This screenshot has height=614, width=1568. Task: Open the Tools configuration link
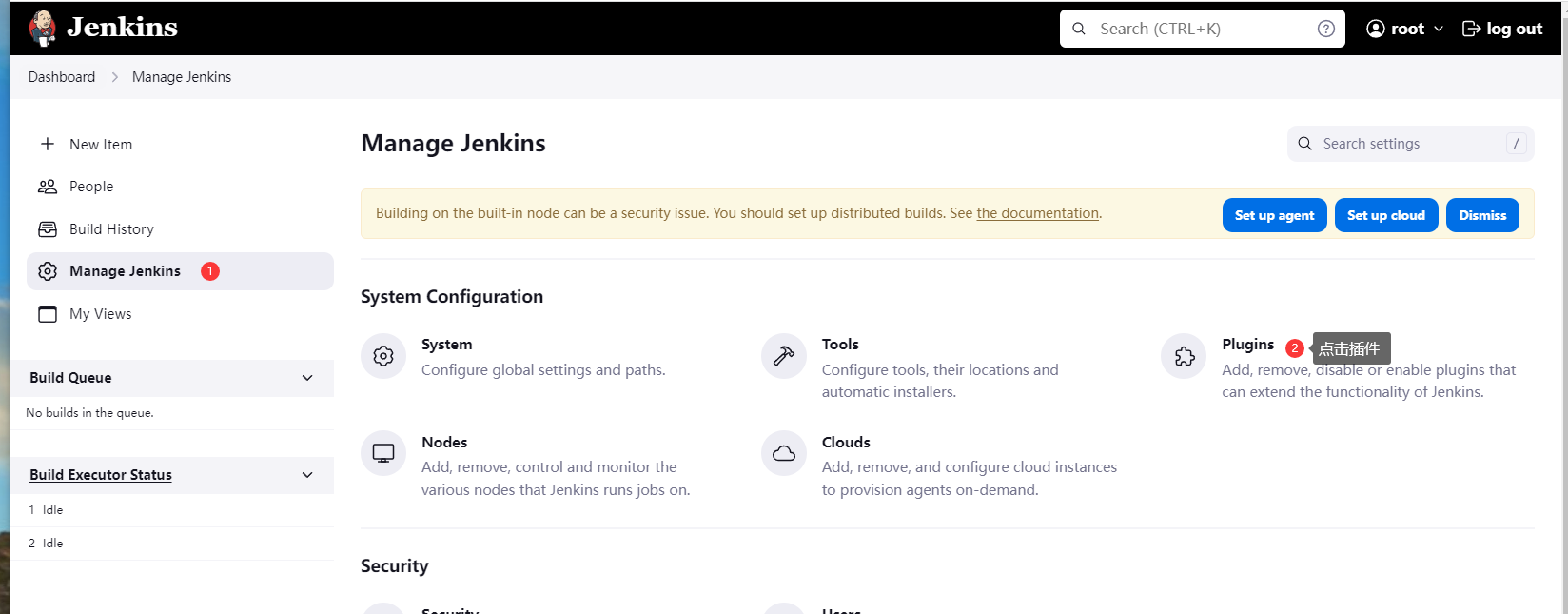click(840, 345)
